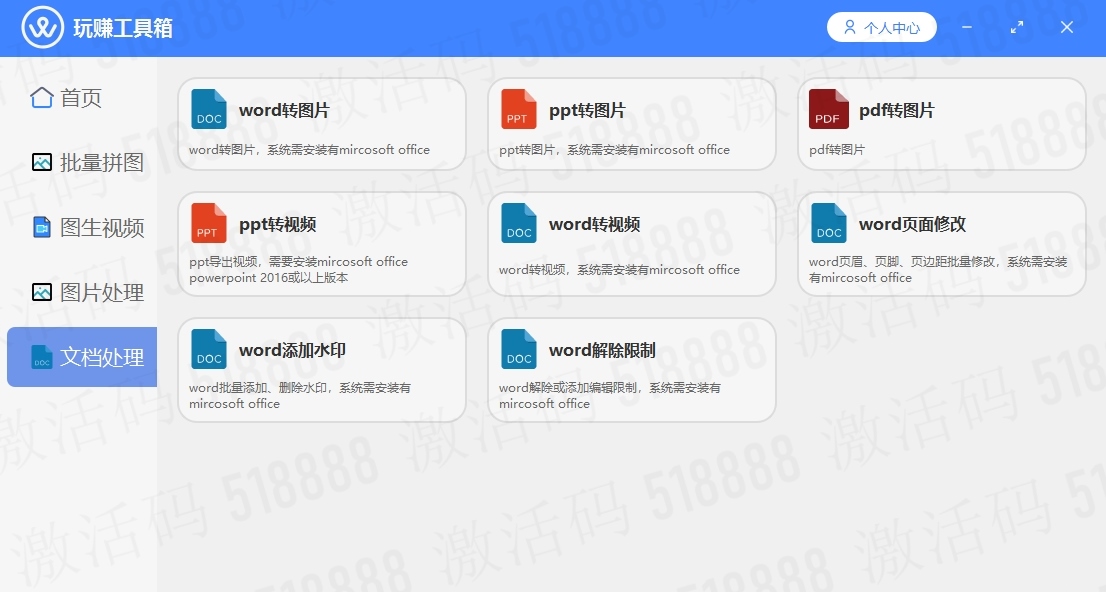Screen dimensions: 1106x592
Task: Click the ppt转图片 description about mircosoft office
Action: coord(614,150)
